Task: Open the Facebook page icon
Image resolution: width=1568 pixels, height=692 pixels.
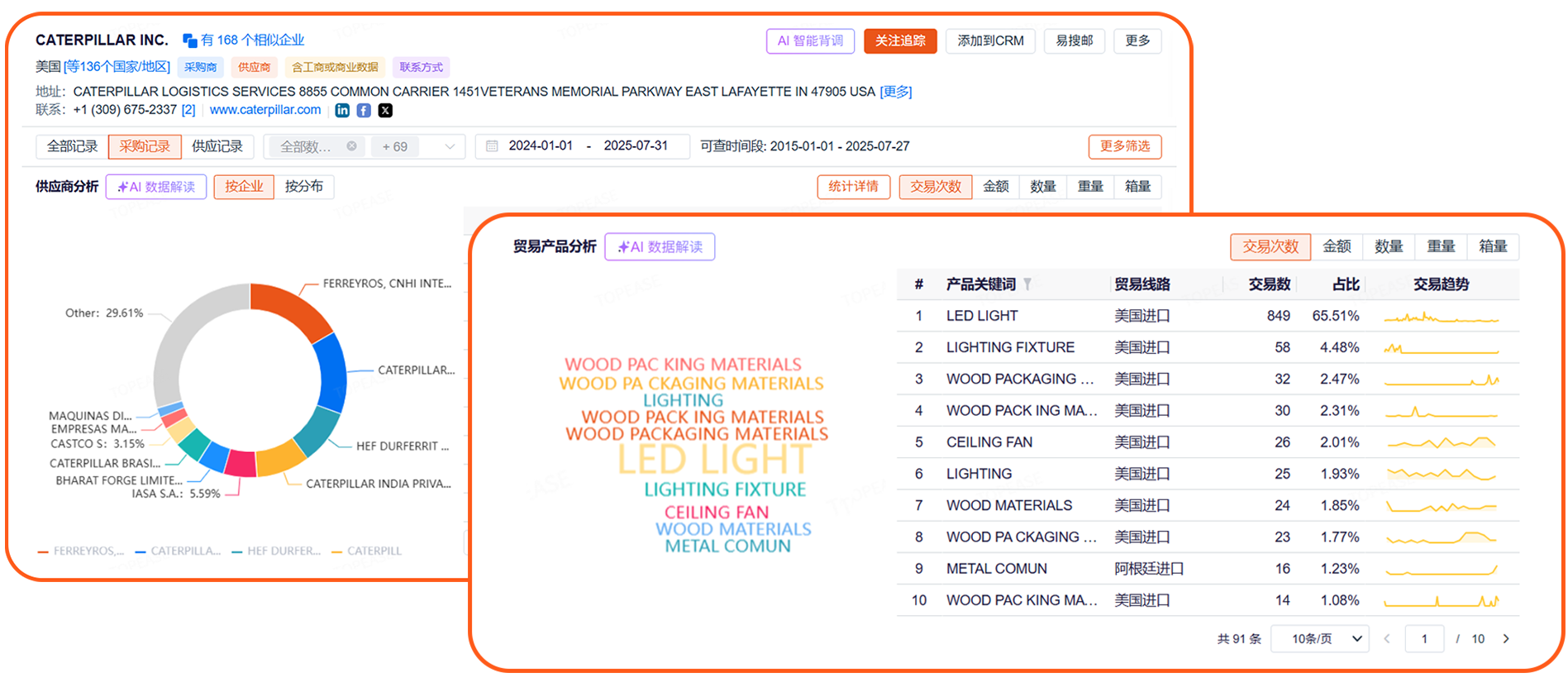Action: coord(364,110)
